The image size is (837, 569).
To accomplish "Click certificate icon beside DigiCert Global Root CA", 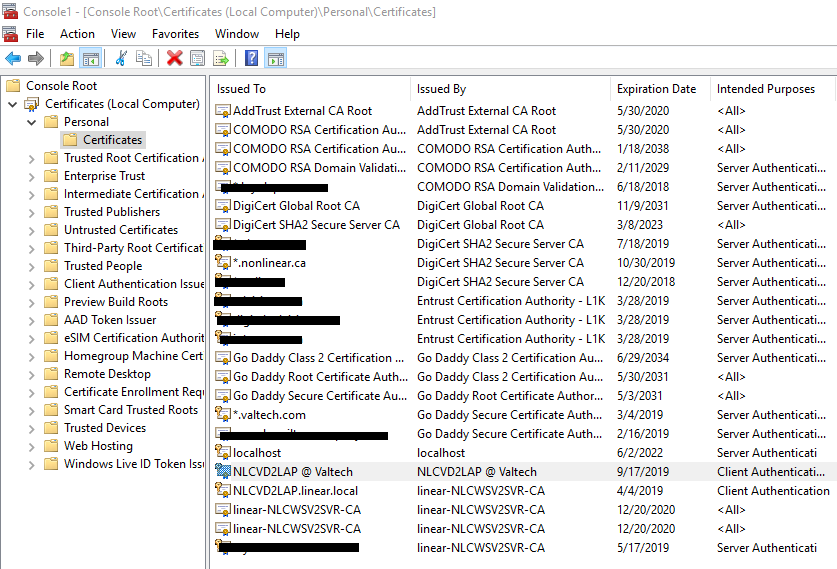I will click(x=223, y=206).
